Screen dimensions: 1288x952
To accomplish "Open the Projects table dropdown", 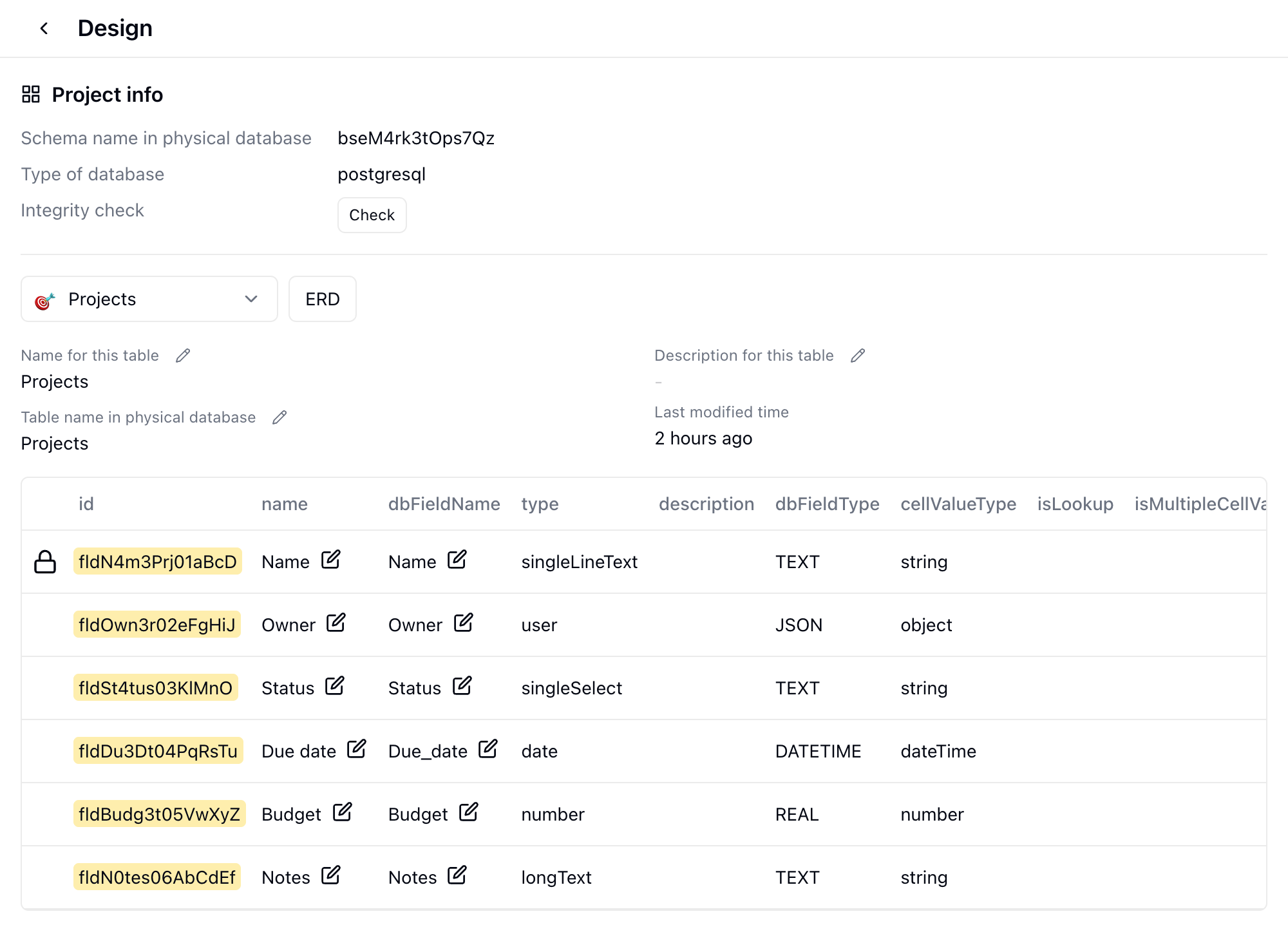I will (149, 299).
